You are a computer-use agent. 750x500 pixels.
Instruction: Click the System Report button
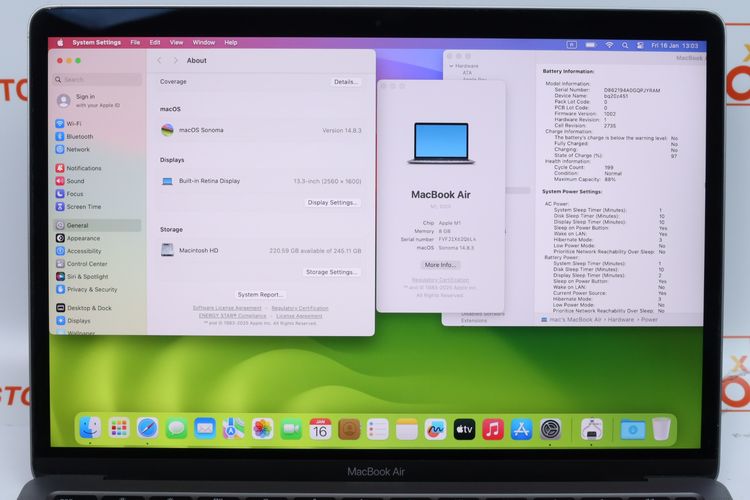(x=261, y=294)
